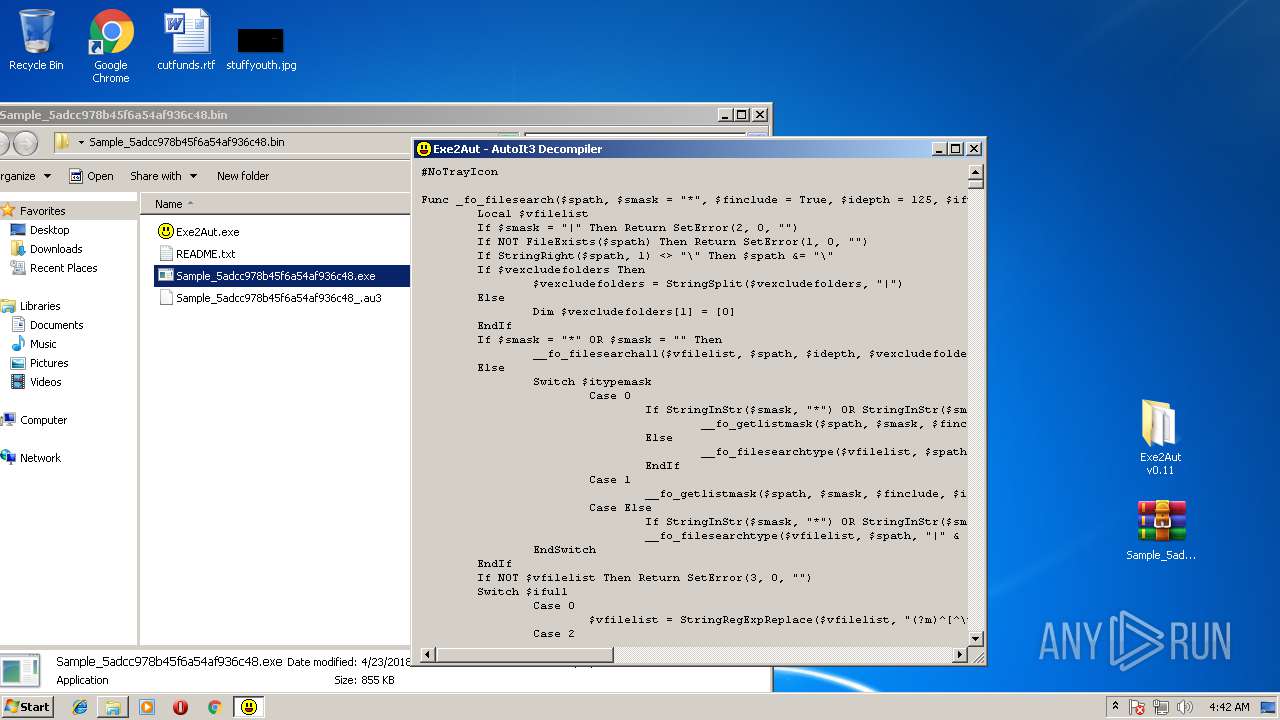Open the Music library
This screenshot has height=720, width=1280.
click(43, 344)
